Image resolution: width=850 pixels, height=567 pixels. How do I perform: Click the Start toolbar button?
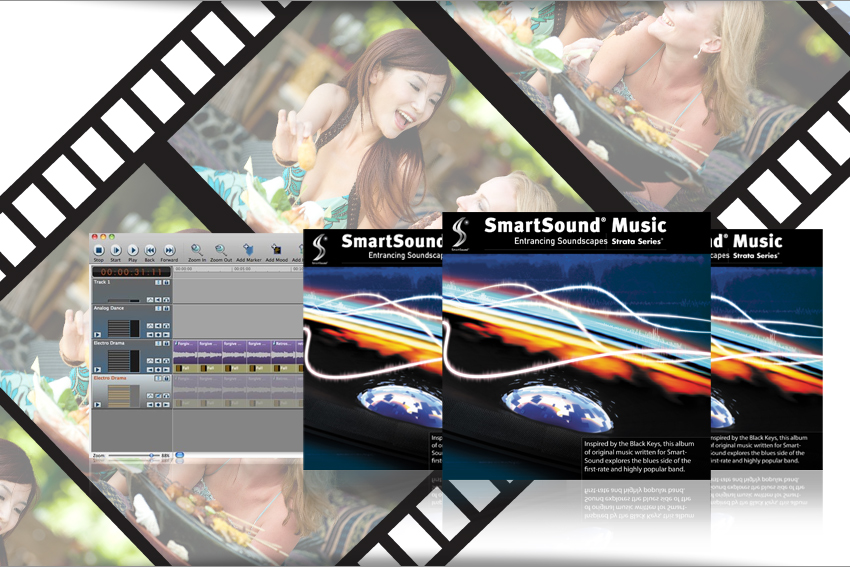(x=115, y=250)
